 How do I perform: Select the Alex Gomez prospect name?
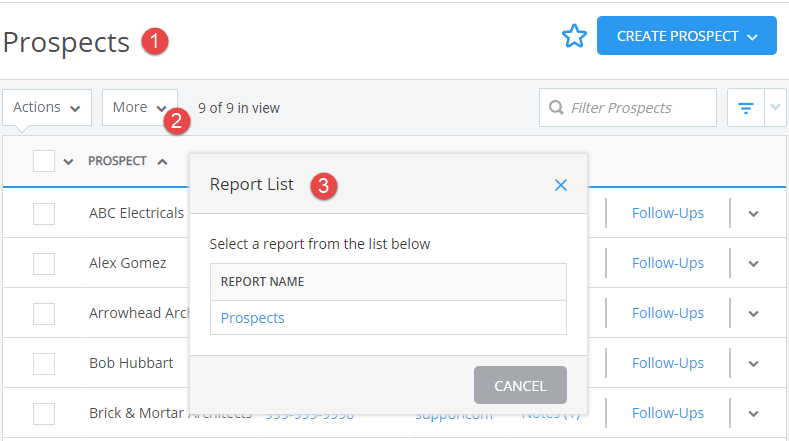(x=127, y=263)
